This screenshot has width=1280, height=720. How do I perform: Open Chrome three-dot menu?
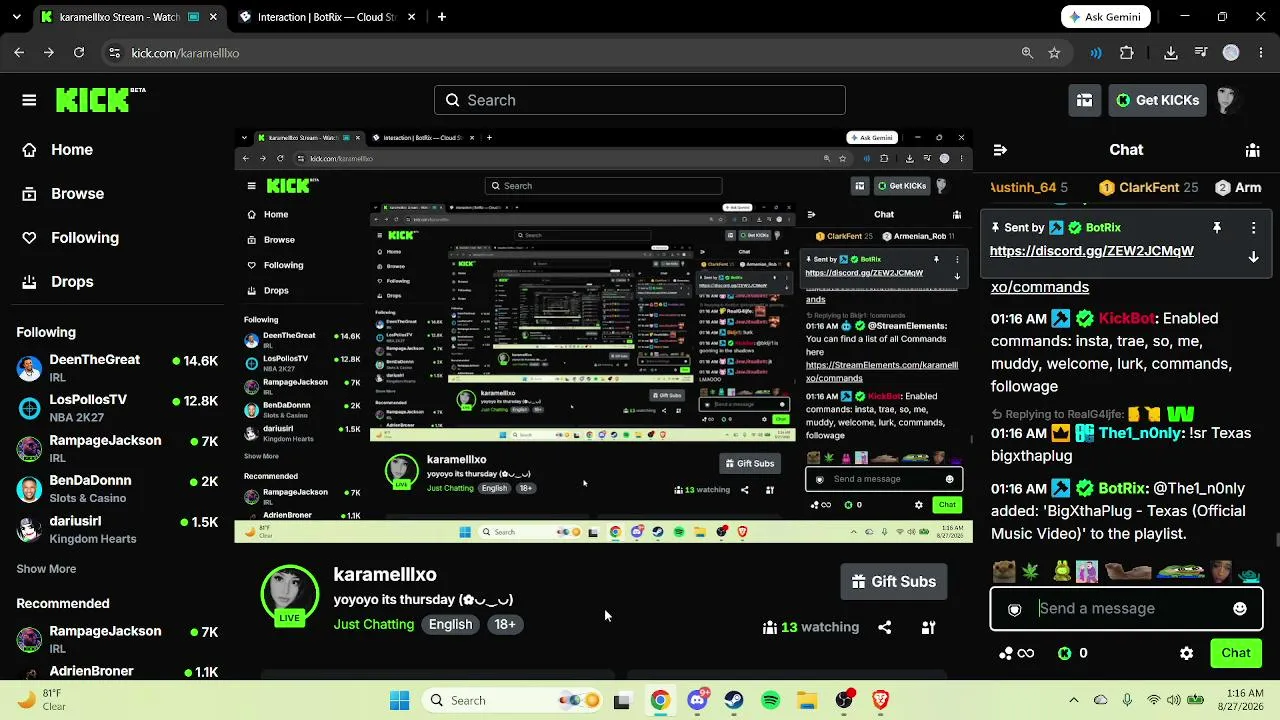pyautogui.click(x=1260, y=53)
